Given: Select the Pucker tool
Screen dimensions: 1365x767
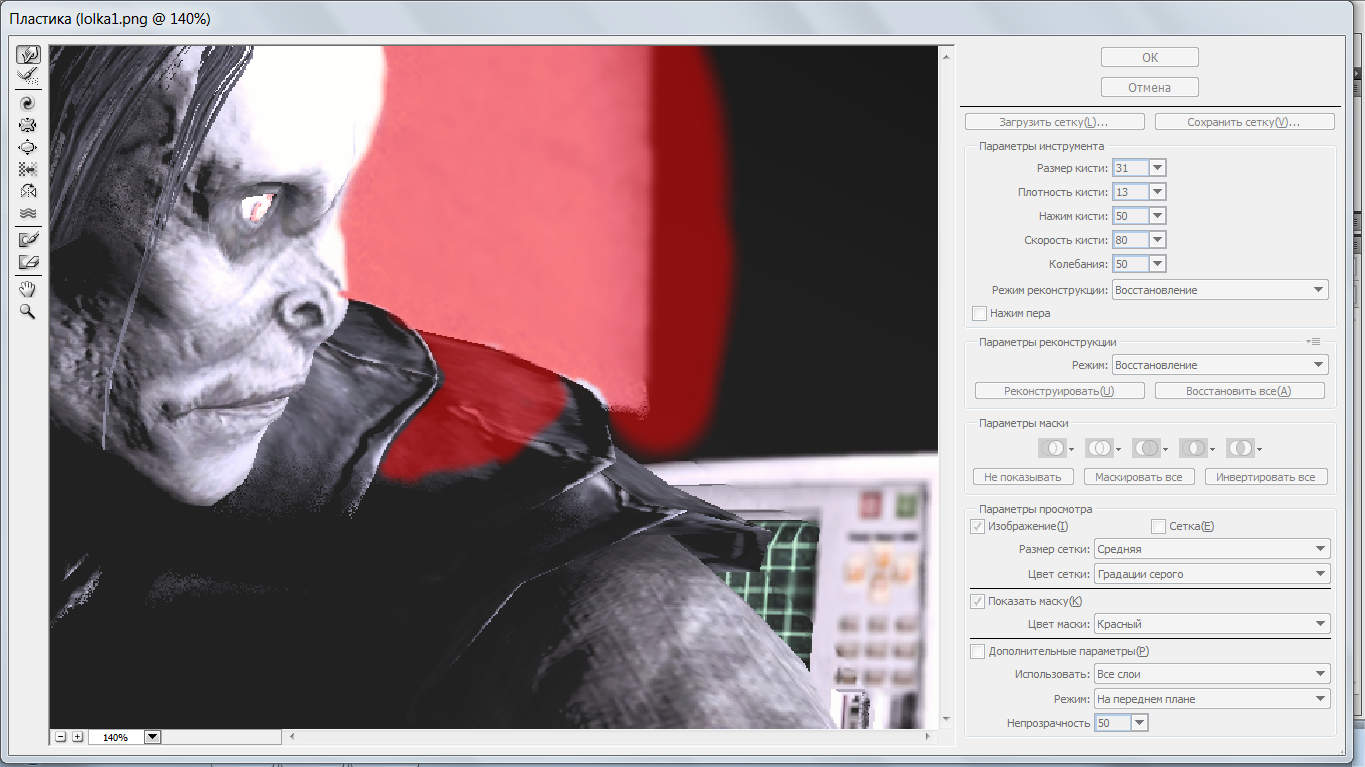Looking at the screenshot, I should 28,124.
